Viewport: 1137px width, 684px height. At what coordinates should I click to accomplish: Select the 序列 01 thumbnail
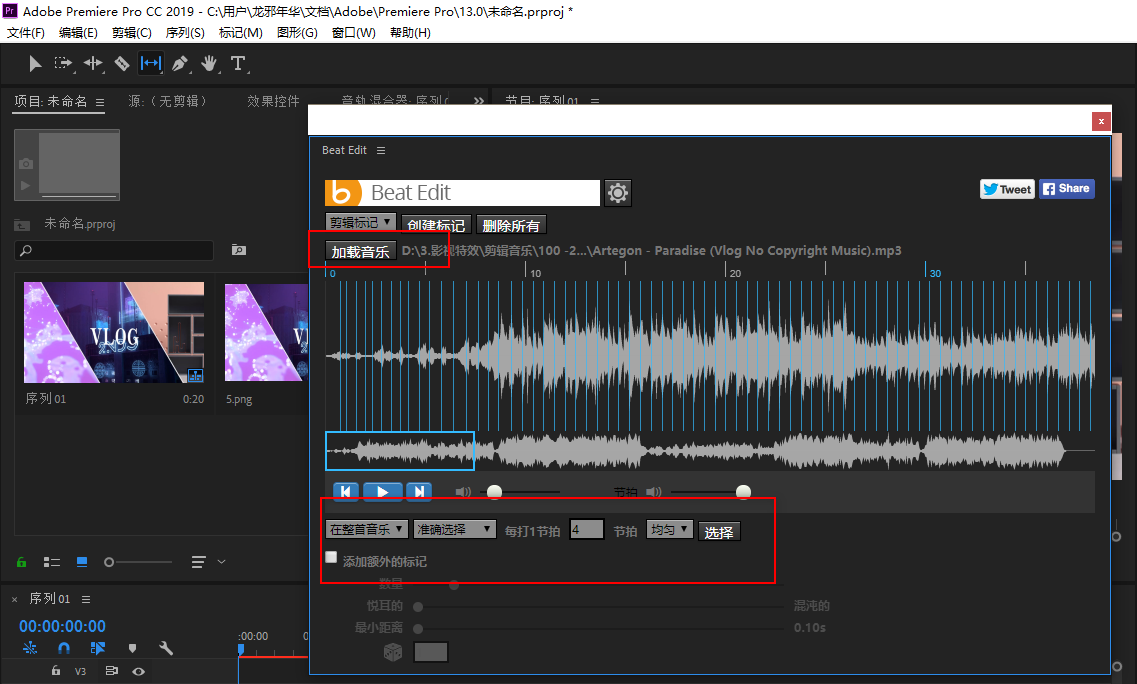[x=114, y=332]
